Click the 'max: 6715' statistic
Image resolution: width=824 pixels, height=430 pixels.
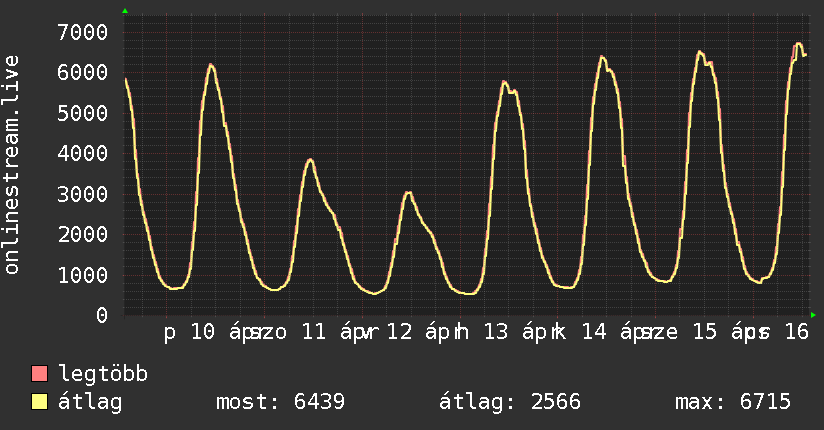point(733,402)
